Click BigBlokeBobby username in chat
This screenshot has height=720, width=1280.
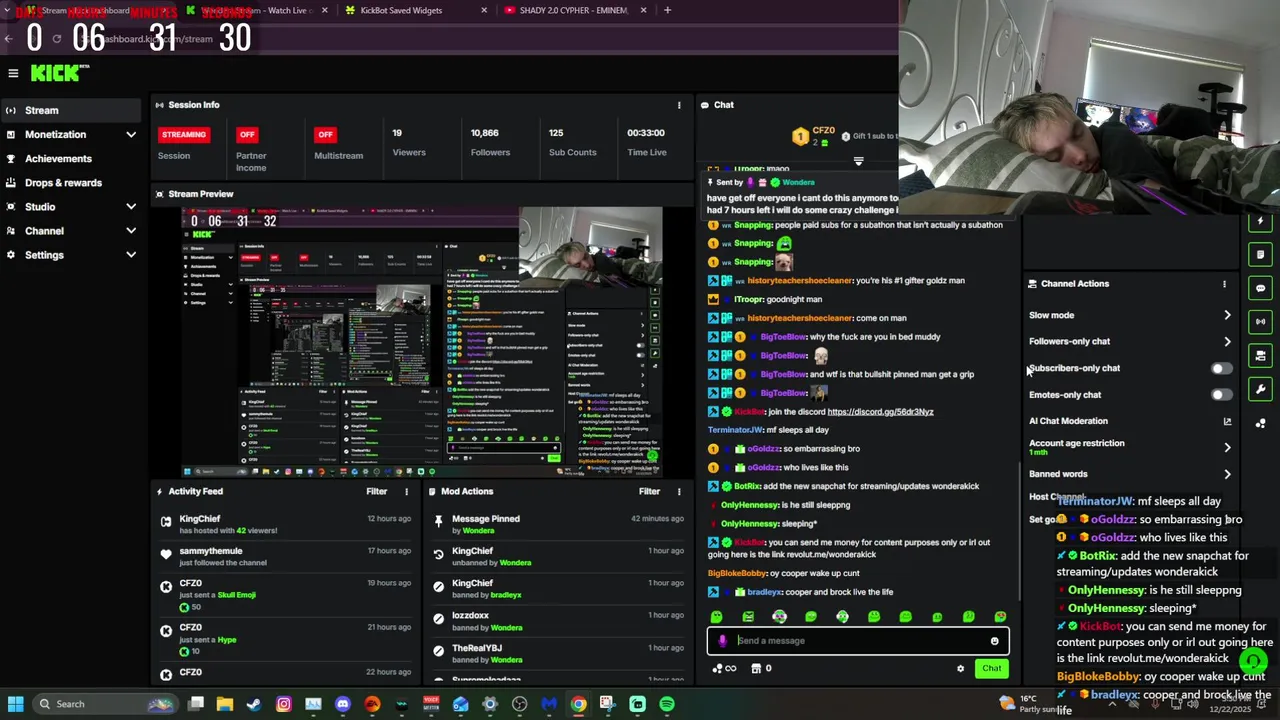coord(737,574)
